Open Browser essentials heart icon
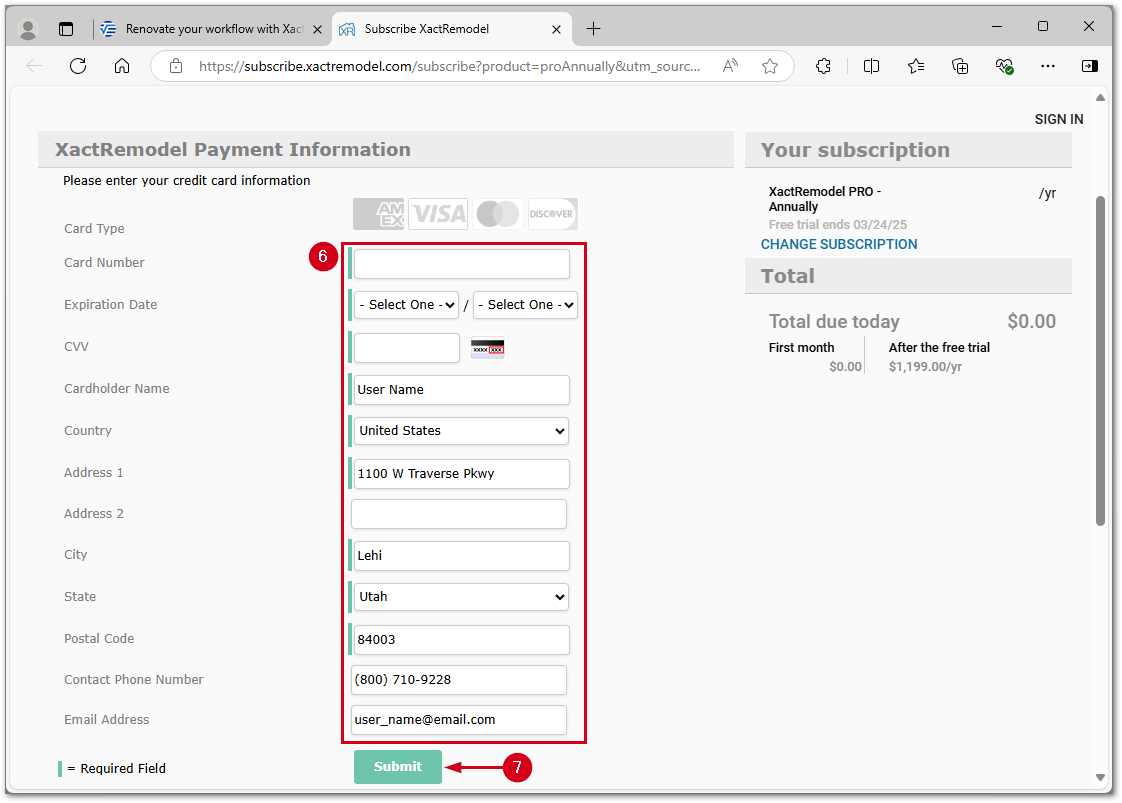The width and height of the screenshot is (1122, 803). [x=1004, y=67]
